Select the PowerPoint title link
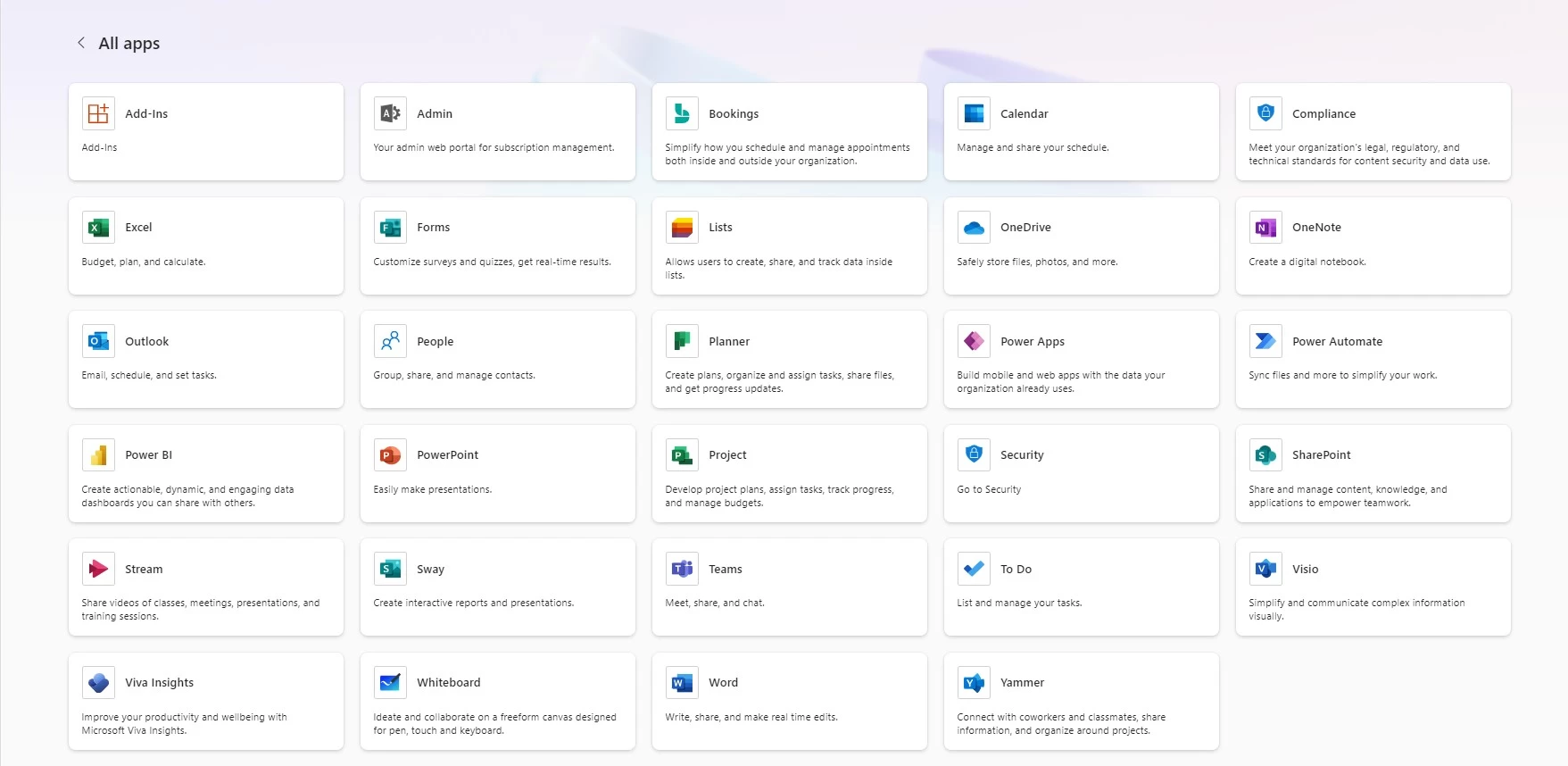Screen dimensions: 1568x766 (x=447, y=455)
